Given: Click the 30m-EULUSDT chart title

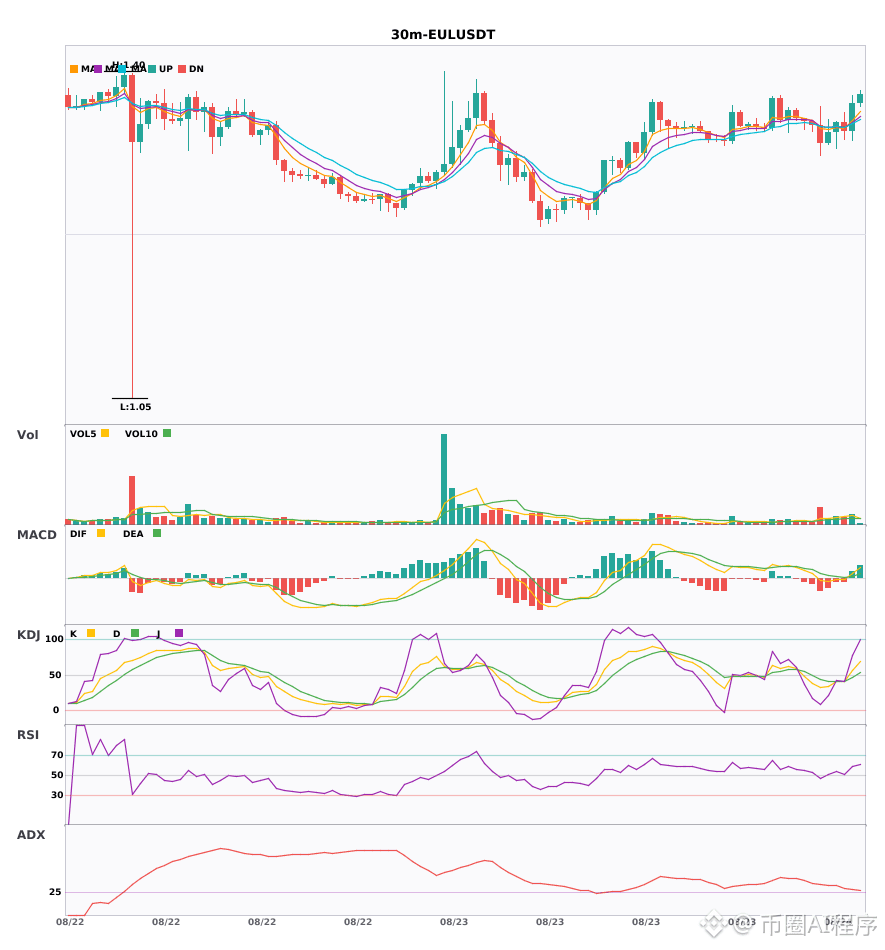Looking at the screenshot, I should coord(443,35).
